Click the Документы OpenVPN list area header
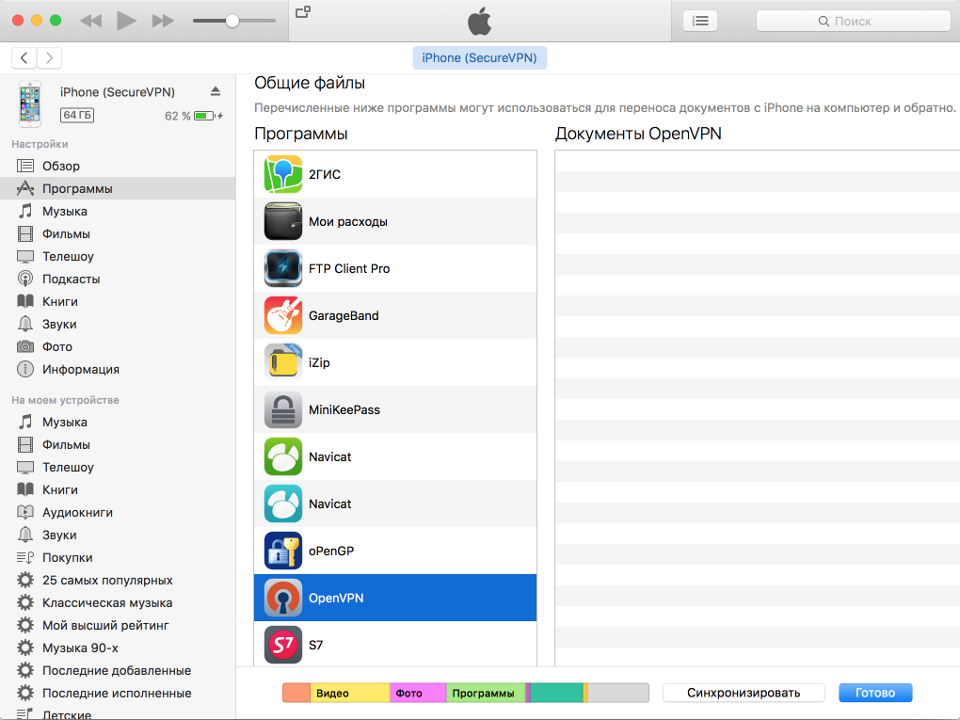 click(x=638, y=133)
